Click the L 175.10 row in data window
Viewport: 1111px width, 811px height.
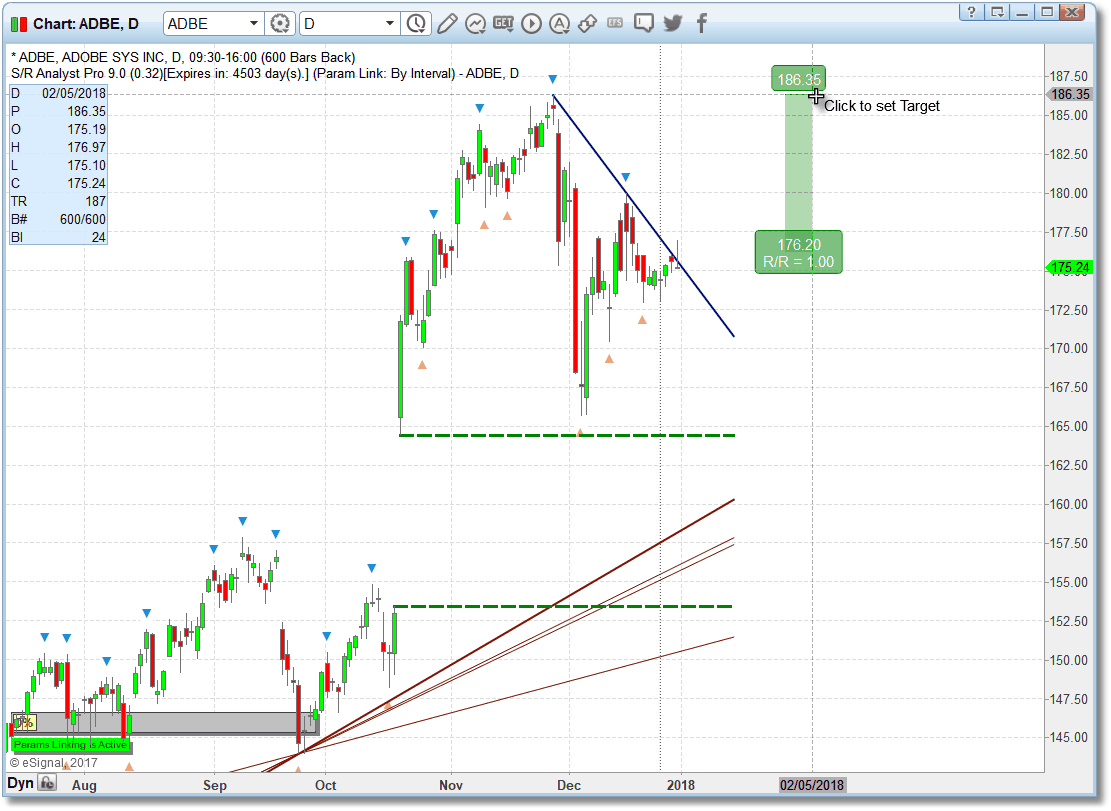(x=58, y=166)
